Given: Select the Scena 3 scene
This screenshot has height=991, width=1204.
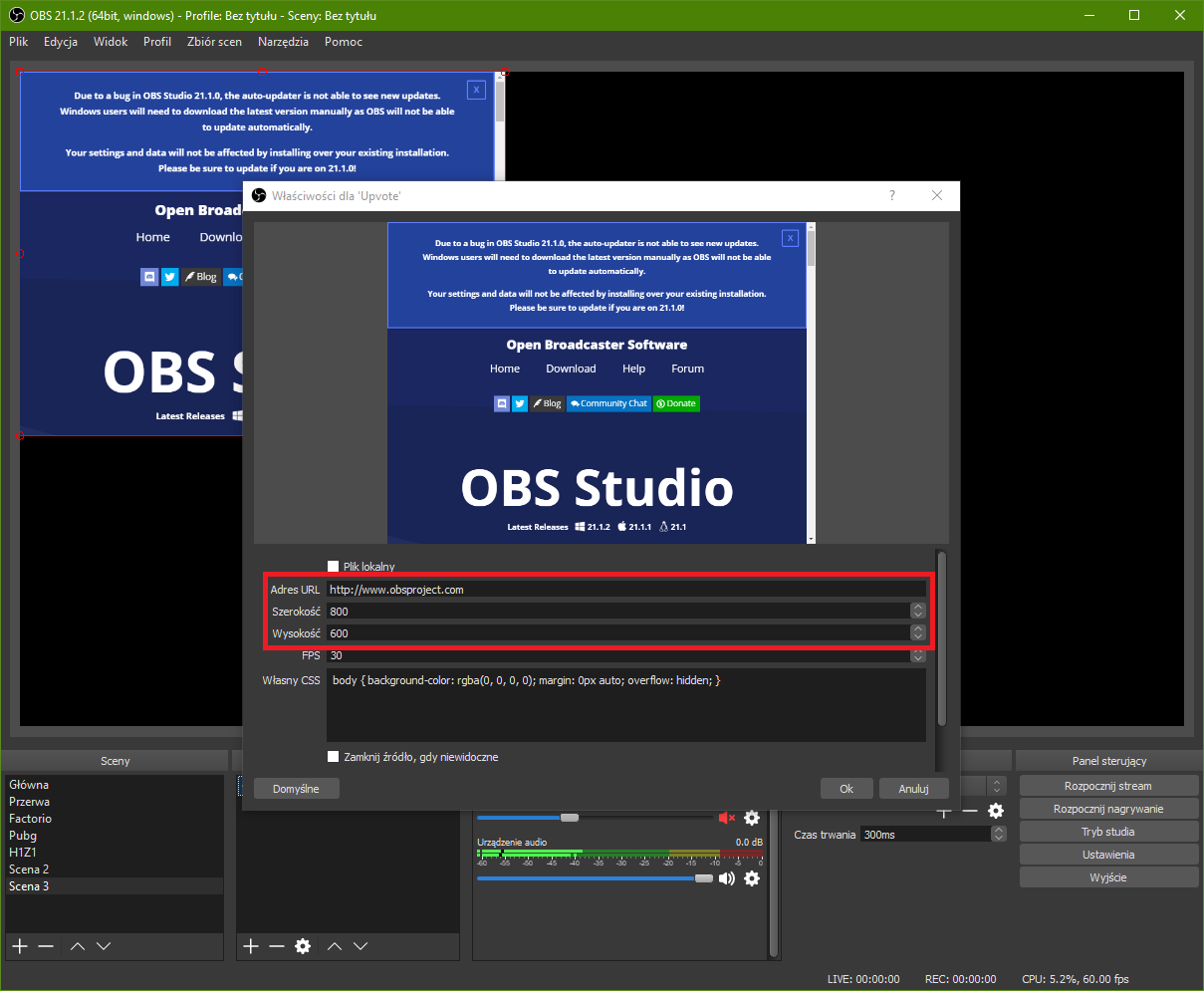Looking at the screenshot, I should pyautogui.click(x=115, y=886).
